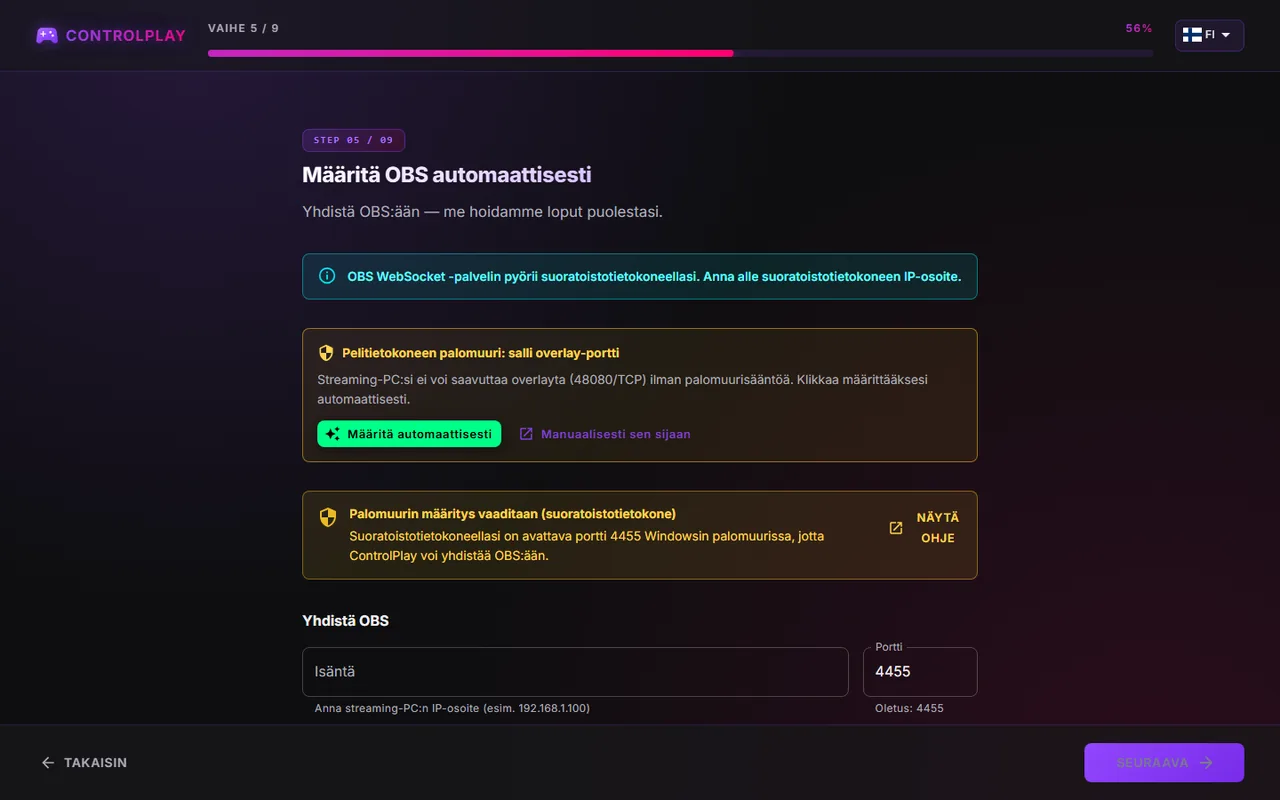The width and height of the screenshot is (1280, 800).
Task: Open the FI language dropdown arrow
Action: pyautogui.click(x=1226, y=35)
